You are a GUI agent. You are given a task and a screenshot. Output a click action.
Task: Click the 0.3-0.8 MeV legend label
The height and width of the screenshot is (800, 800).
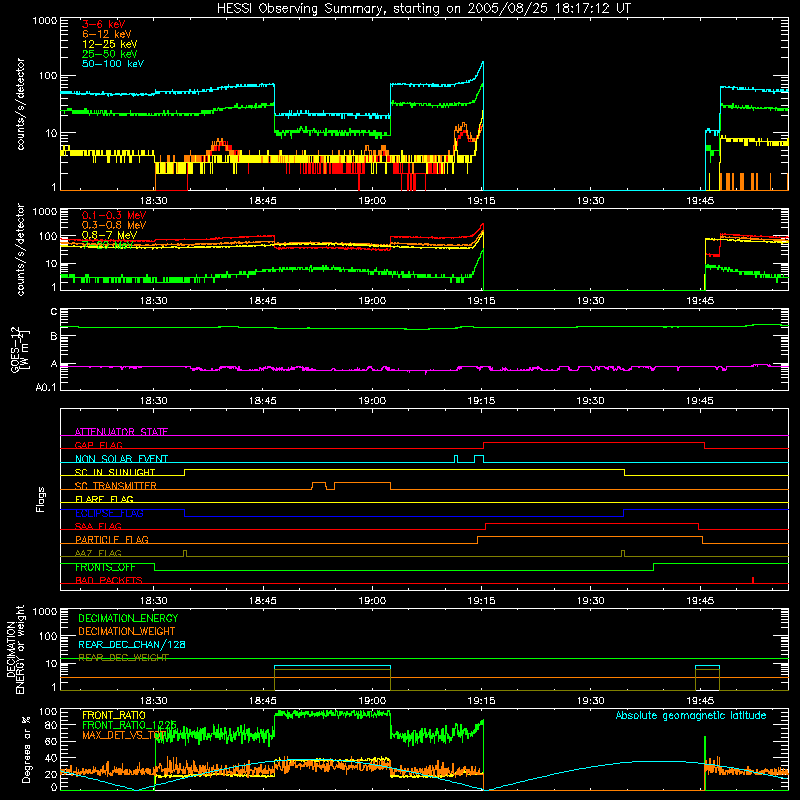click(x=114, y=225)
